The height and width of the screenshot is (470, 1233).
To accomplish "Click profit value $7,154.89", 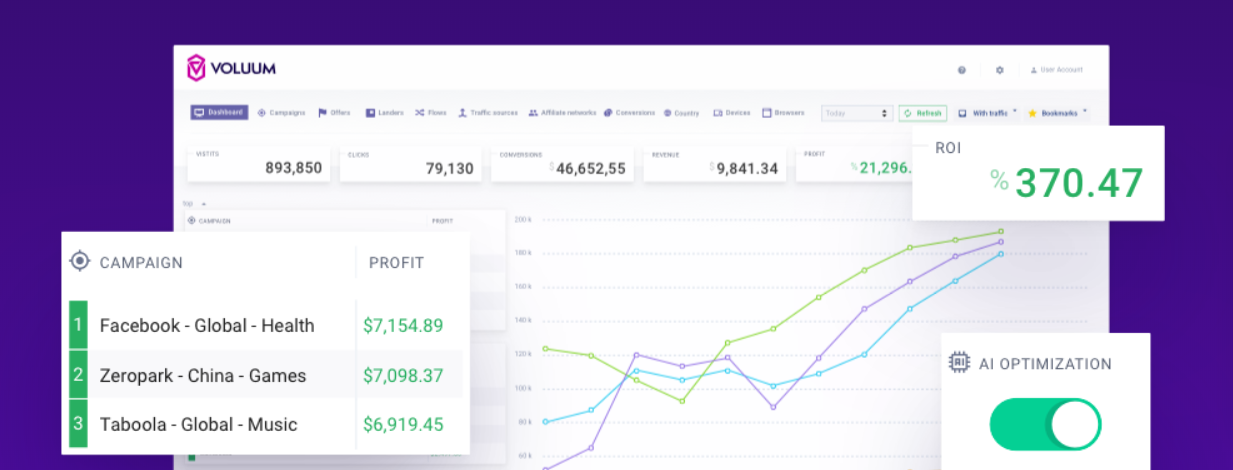I will coord(403,325).
